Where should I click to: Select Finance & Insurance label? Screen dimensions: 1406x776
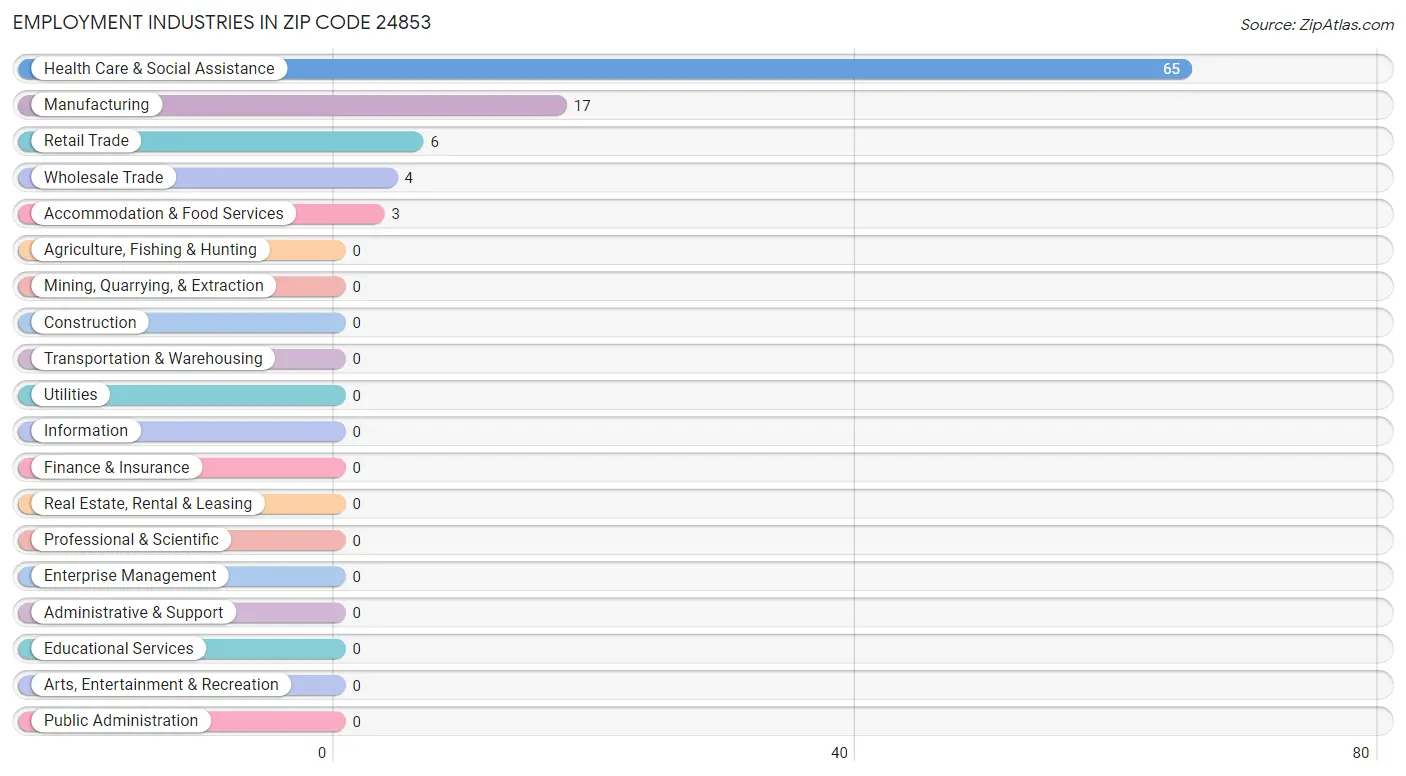pos(116,467)
